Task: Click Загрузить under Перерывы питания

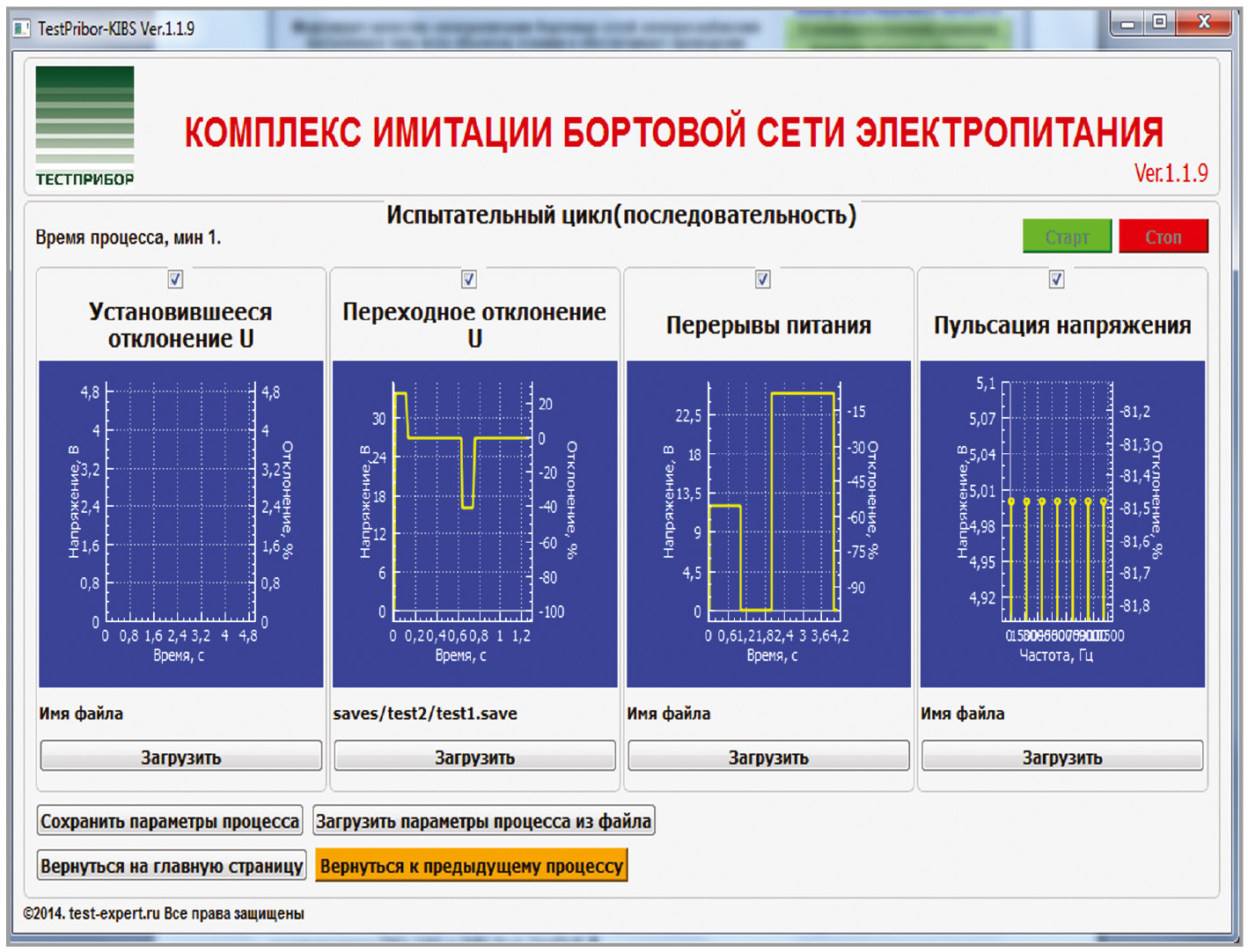Action: click(x=769, y=757)
